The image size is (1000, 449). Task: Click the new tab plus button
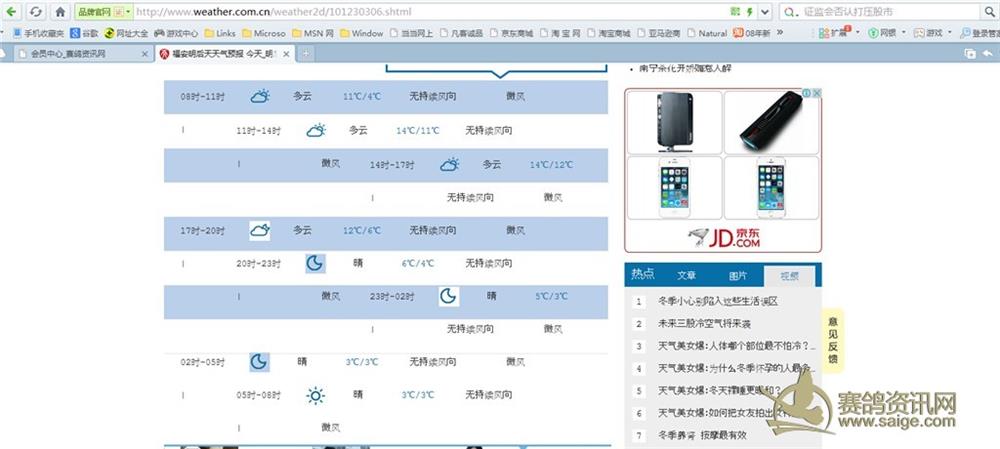pyautogui.click(x=306, y=53)
